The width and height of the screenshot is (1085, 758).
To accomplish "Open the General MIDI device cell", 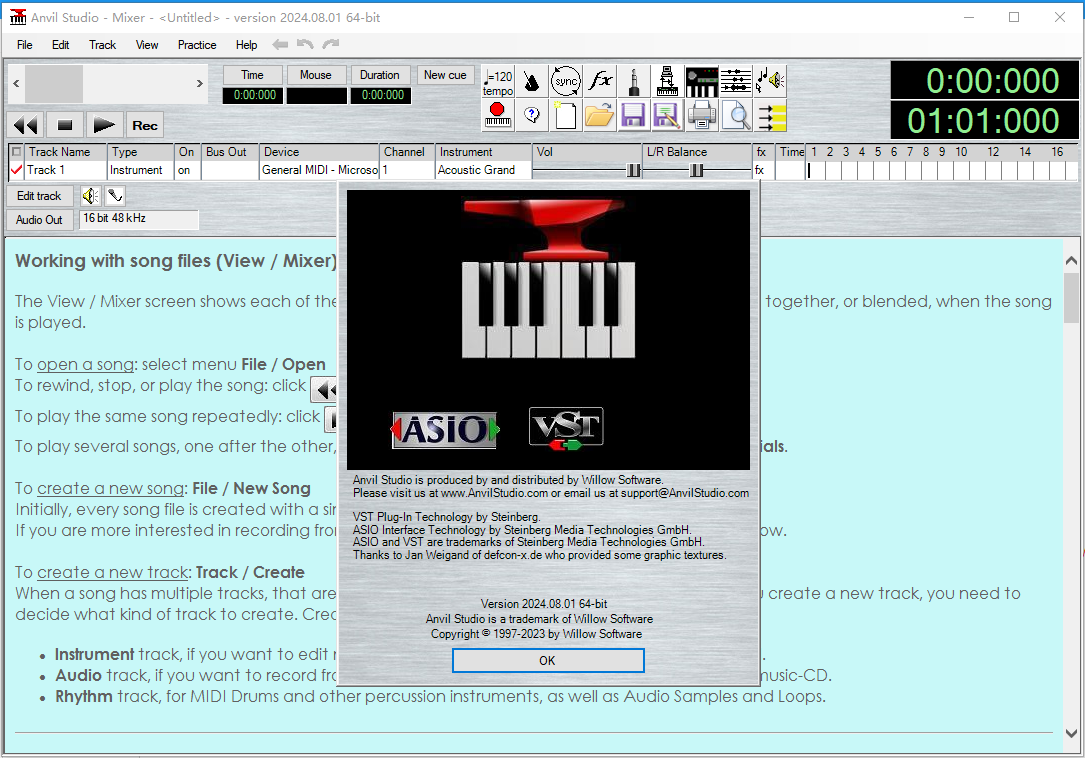I will point(319,170).
